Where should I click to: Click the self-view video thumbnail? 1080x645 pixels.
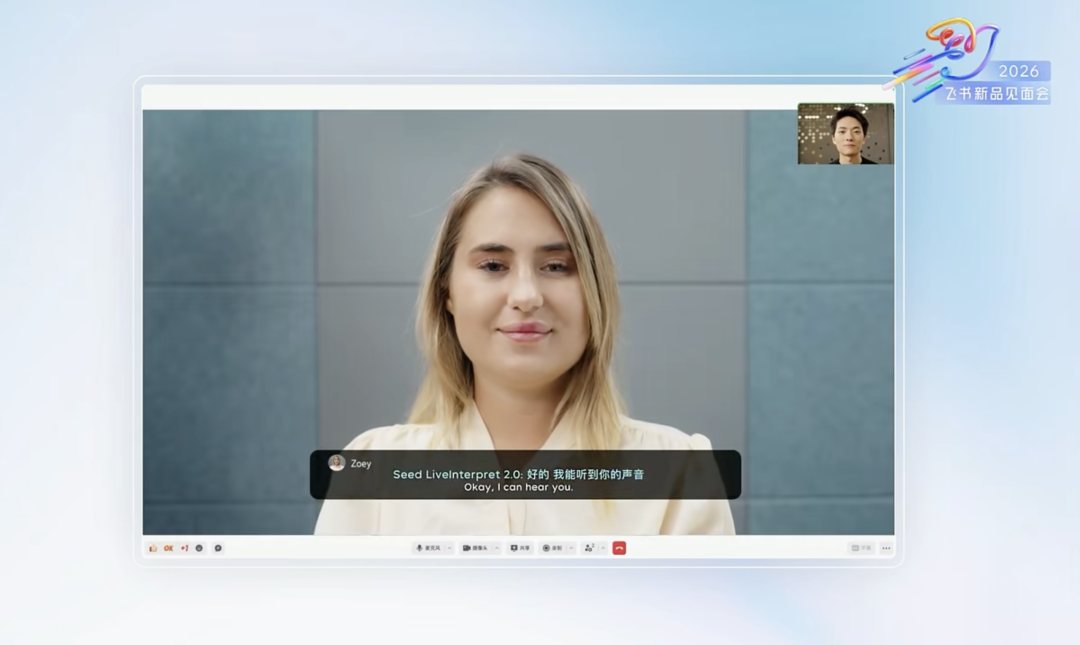pos(846,134)
